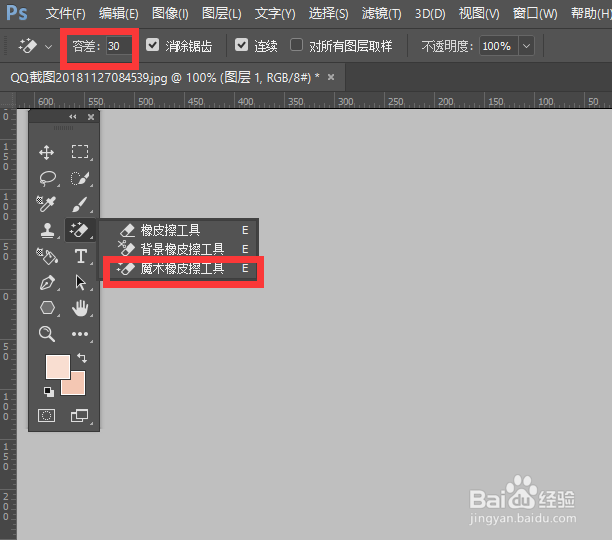Toggle the 消除锯齿 anti-alias checkbox
Viewport: 612px width, 540px height.
pos(152,45)
